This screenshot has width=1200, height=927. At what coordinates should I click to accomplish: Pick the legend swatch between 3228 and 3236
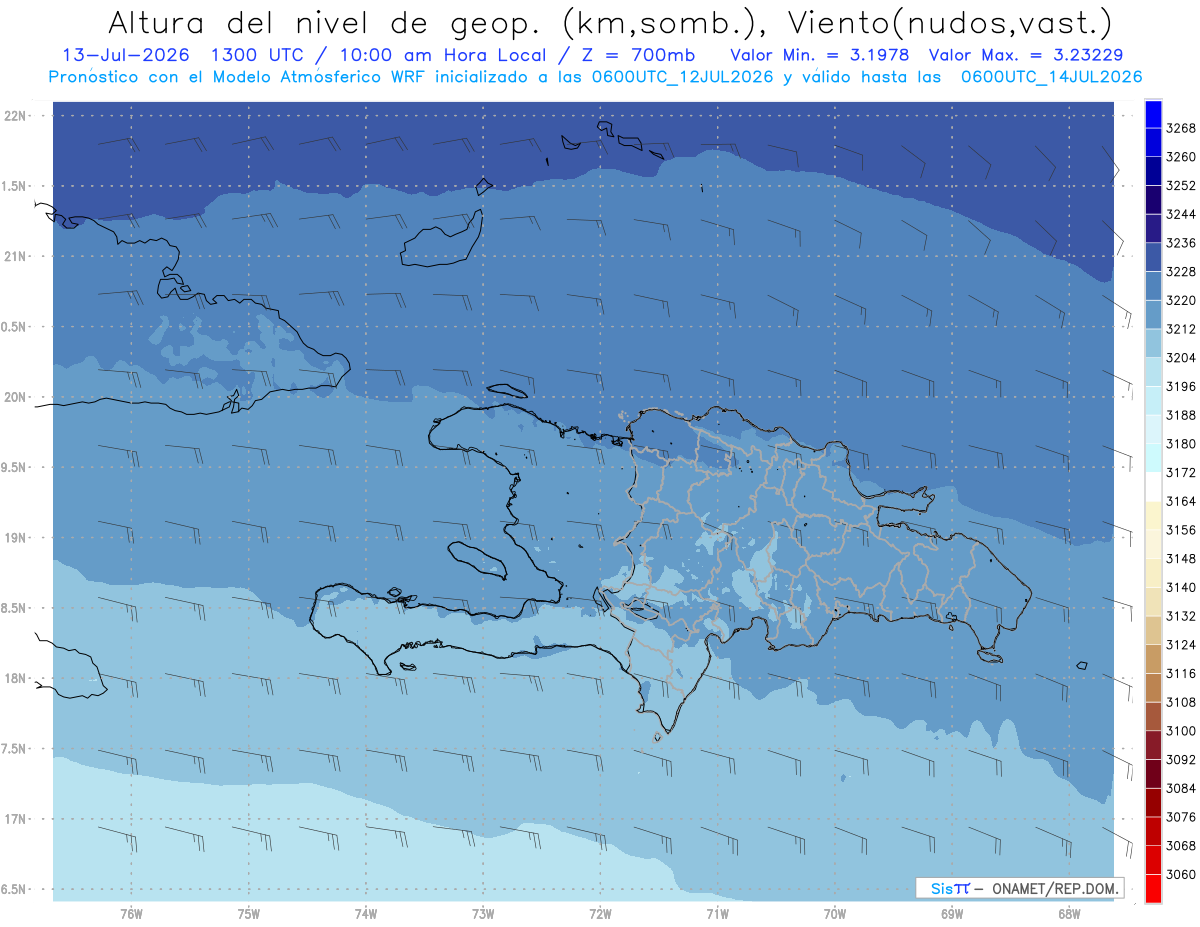point(1153,257)
